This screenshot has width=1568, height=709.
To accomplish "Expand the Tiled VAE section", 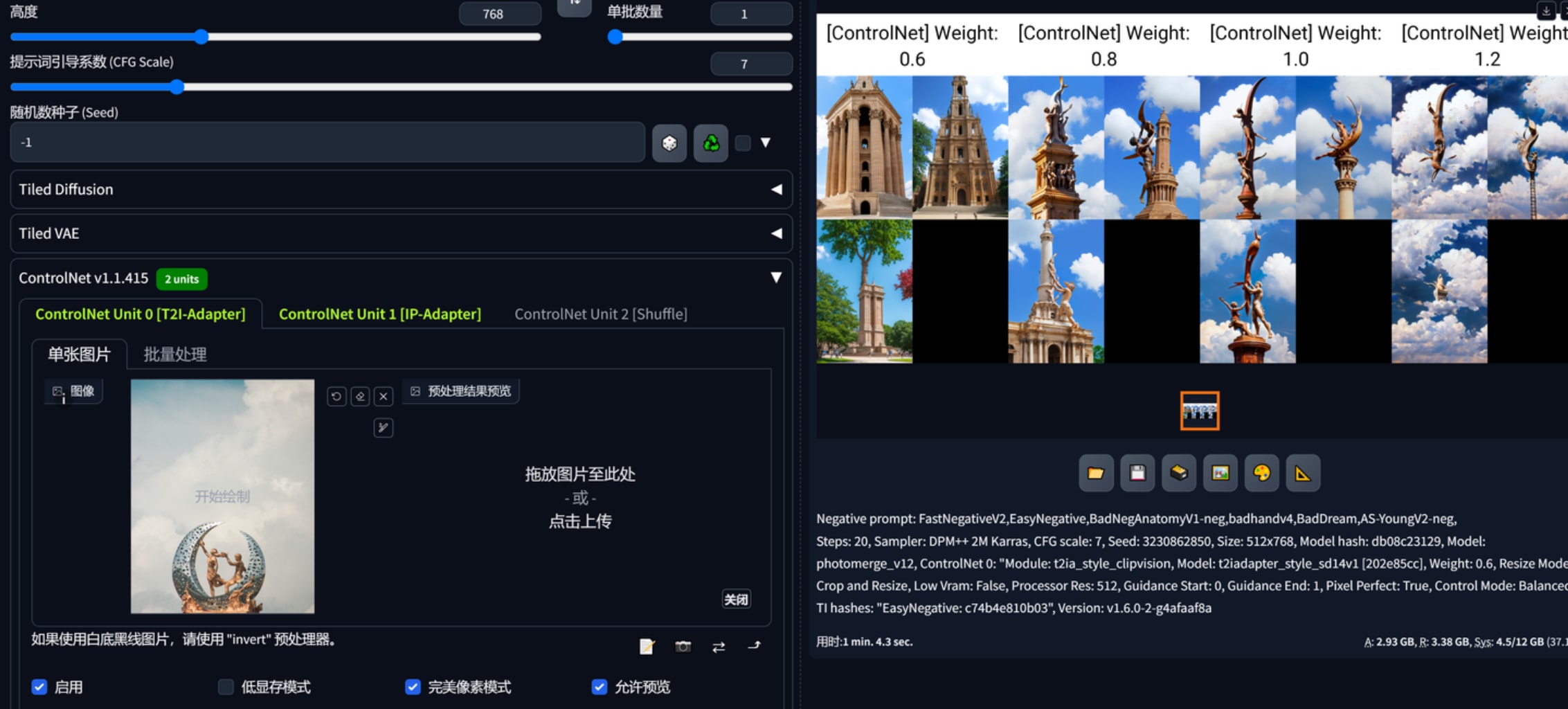I will pyautogui.click(x=402, y=233).
